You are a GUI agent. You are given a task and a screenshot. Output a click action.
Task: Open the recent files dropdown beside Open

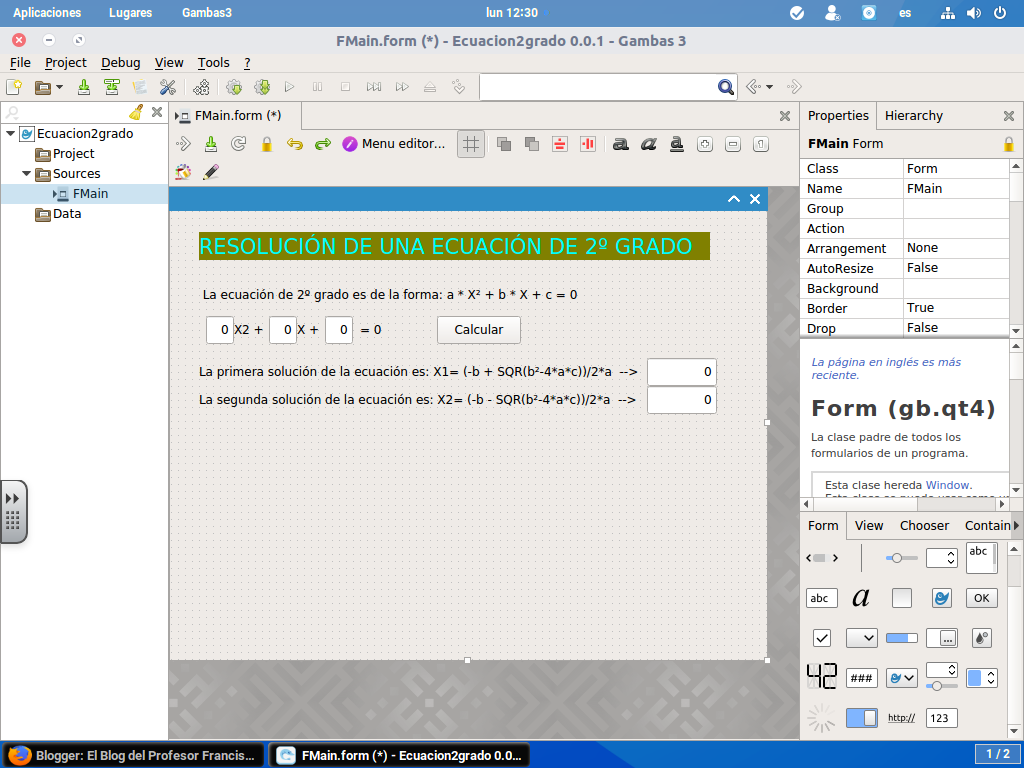tap(58, 87)
